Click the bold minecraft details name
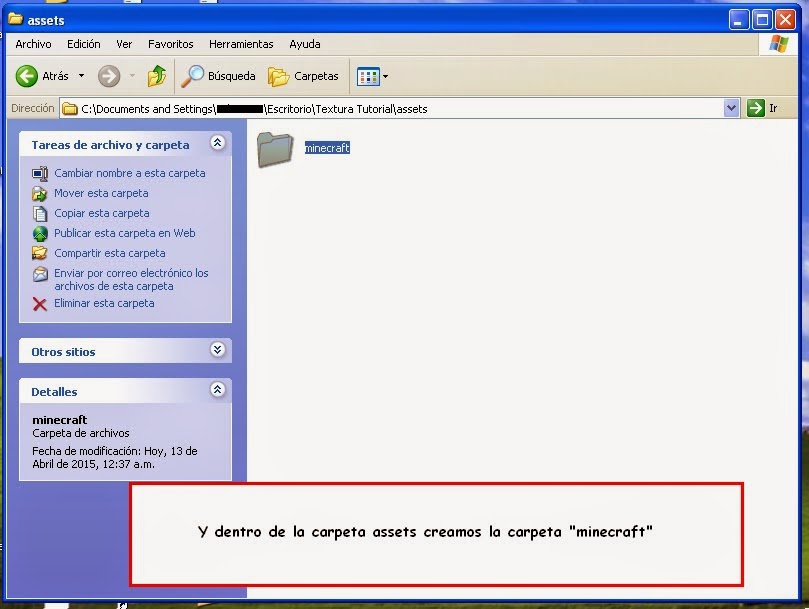809x609 pixels. click(59, 420)
